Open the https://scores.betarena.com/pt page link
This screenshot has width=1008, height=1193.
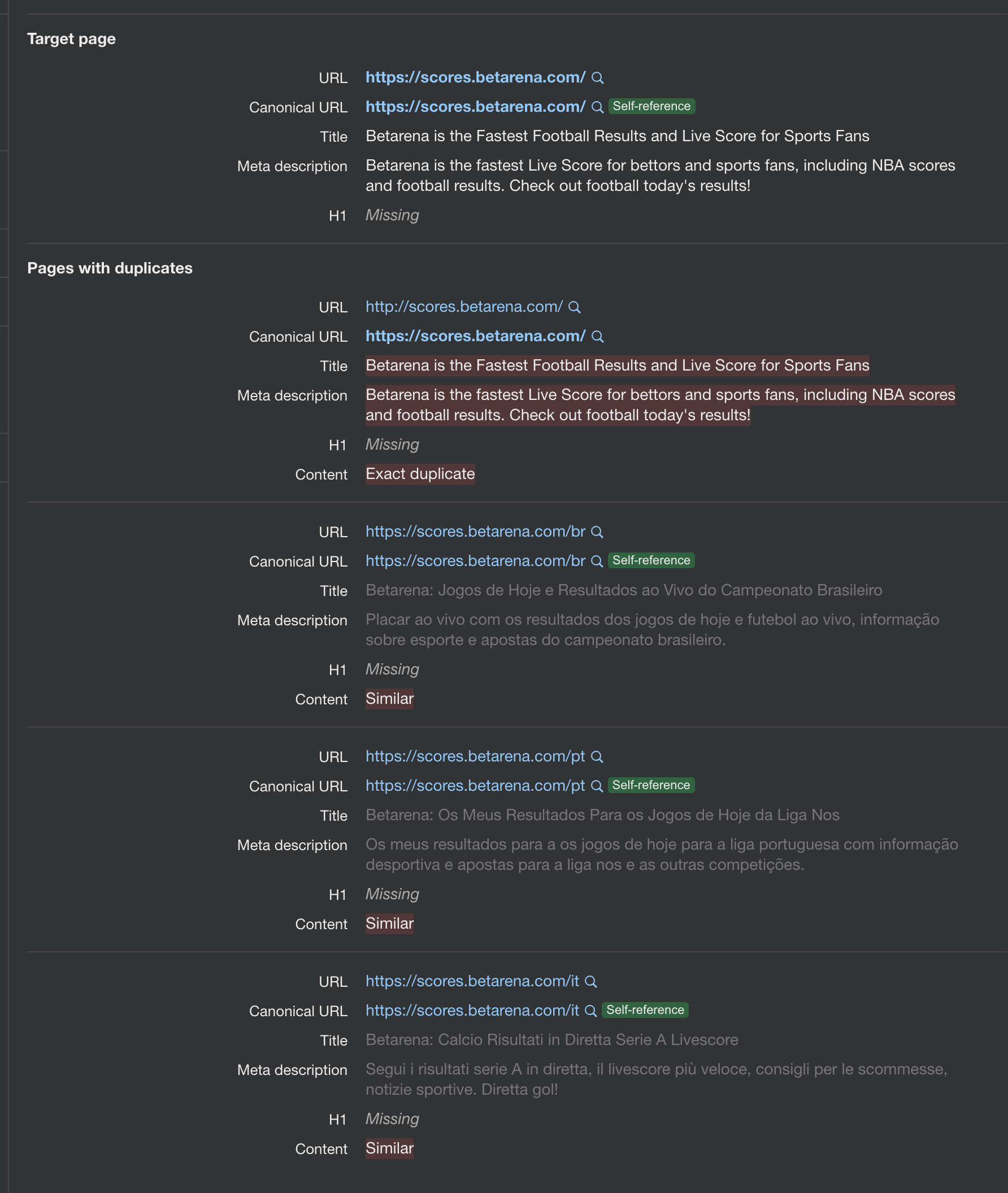(475, 756)
